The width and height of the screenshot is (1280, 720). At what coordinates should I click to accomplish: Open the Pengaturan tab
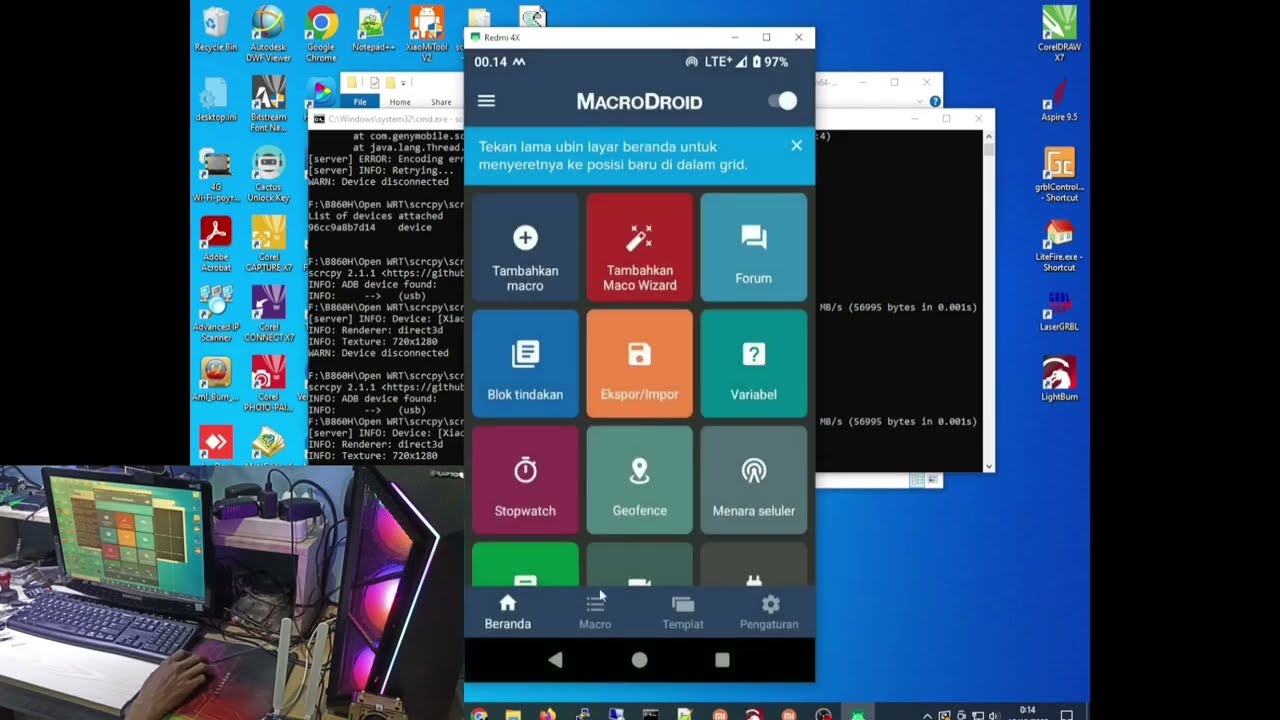(x=769, y=612)
